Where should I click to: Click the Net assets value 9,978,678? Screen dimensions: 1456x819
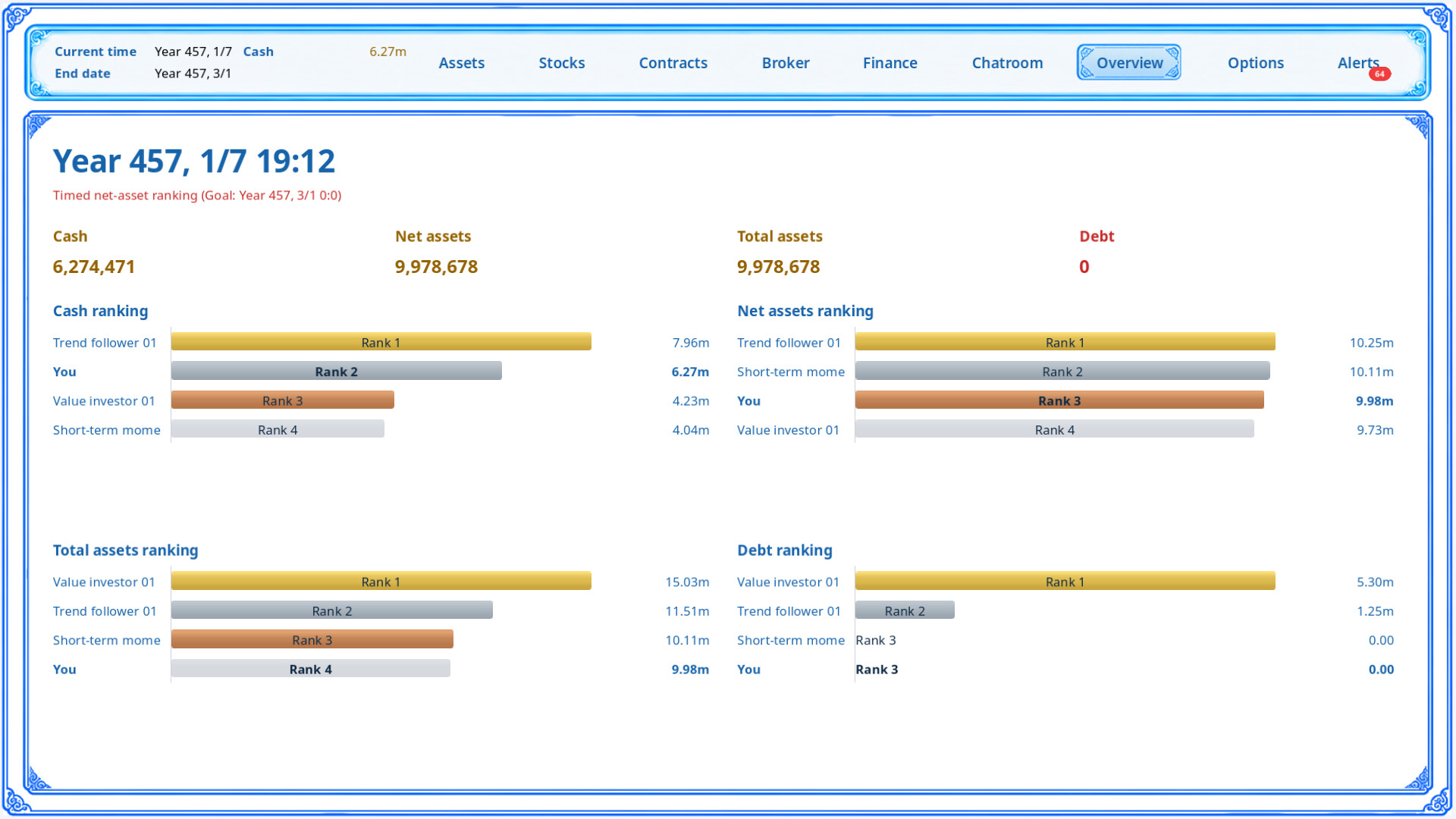point(436,267)
